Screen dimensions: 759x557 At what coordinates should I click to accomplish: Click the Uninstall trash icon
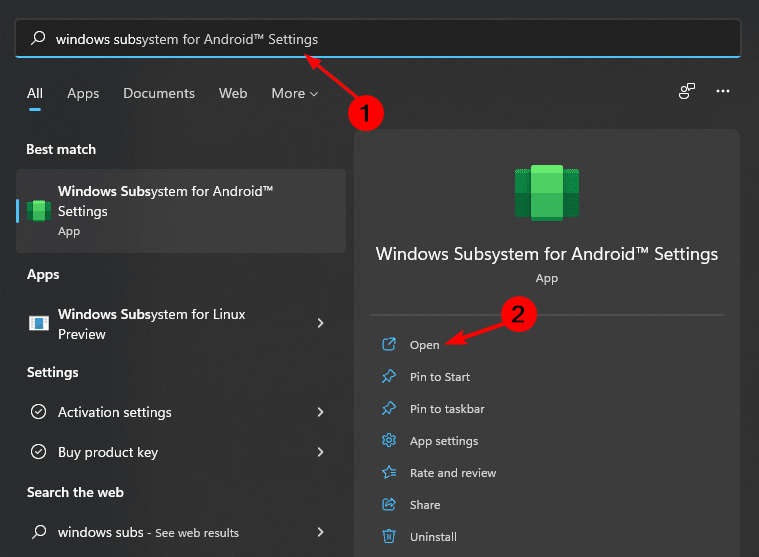389,537
